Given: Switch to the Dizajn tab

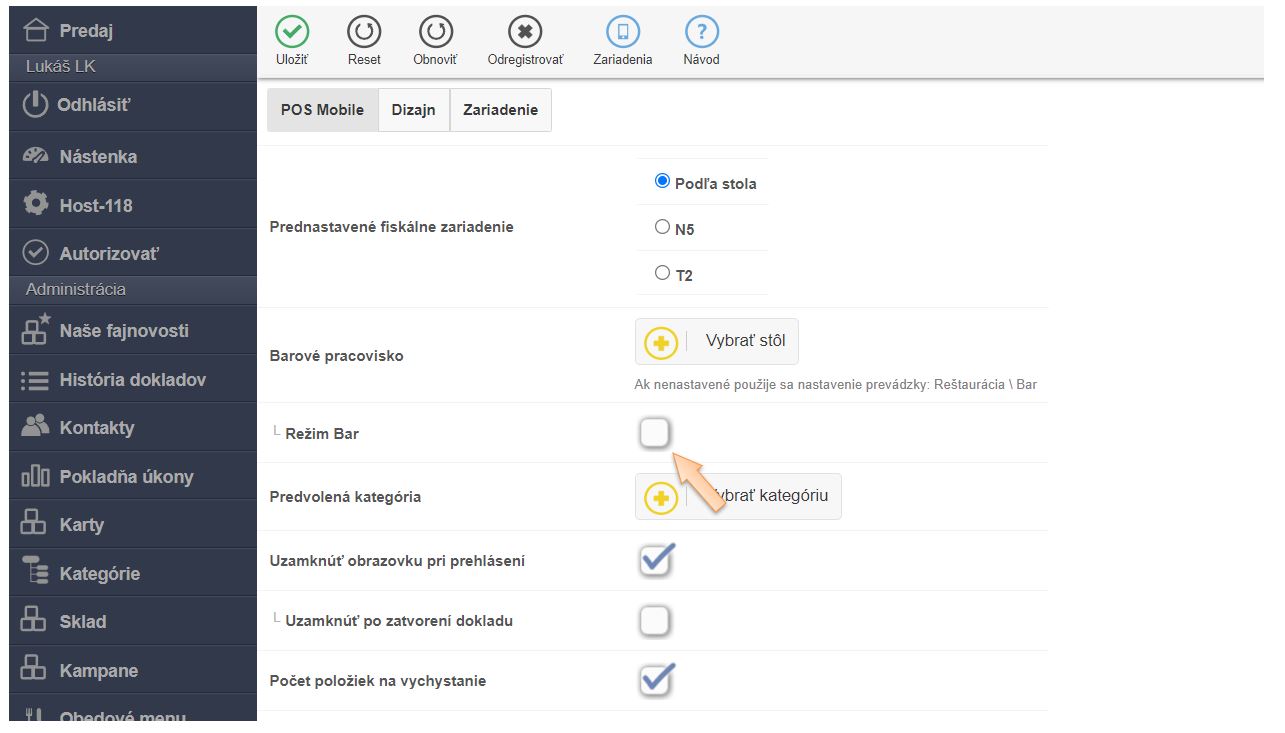Looking at the screenshot, I should tap(413, 110).
